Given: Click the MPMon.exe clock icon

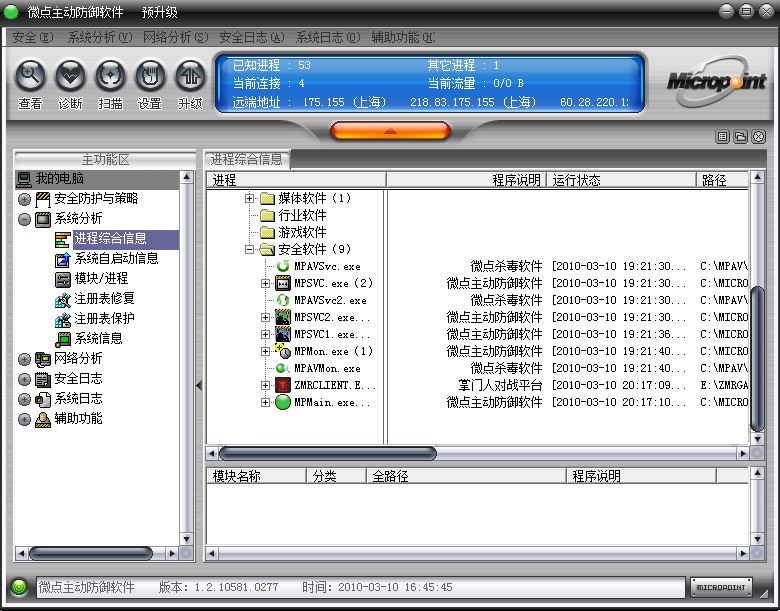Looking at the screenshot, I should (283, 351).
